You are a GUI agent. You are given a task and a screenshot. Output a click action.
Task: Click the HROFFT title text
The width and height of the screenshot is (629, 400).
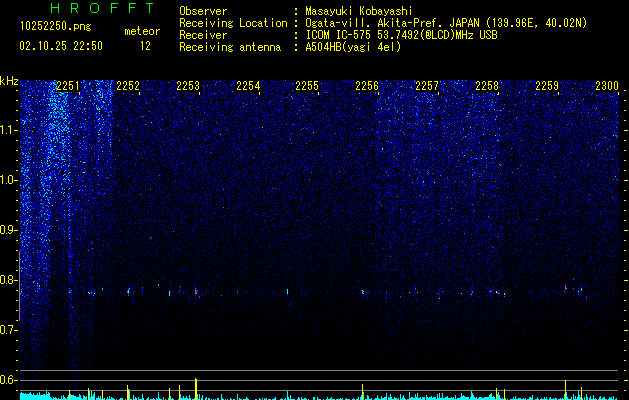point(102,8)
